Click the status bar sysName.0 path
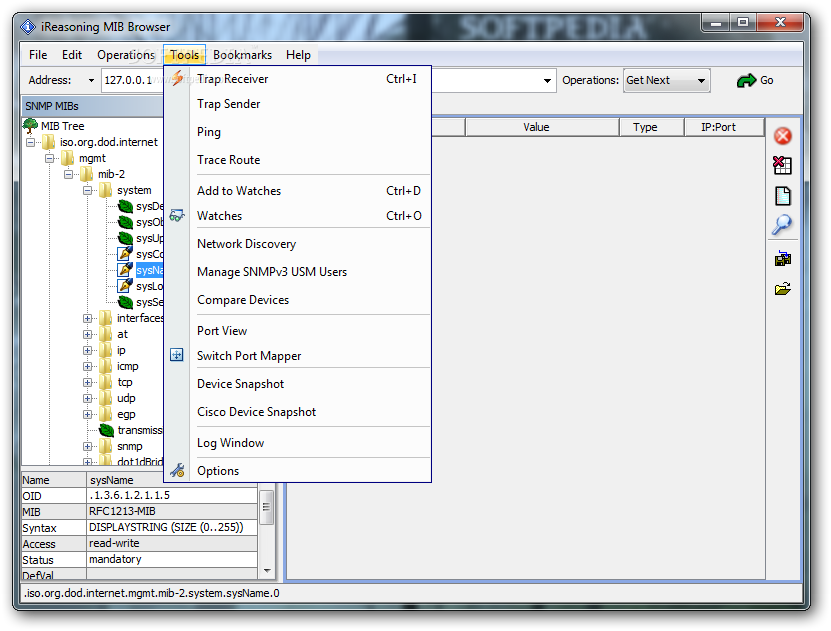The height and width of the screenshot is (631, 831). tap(152, 593)
